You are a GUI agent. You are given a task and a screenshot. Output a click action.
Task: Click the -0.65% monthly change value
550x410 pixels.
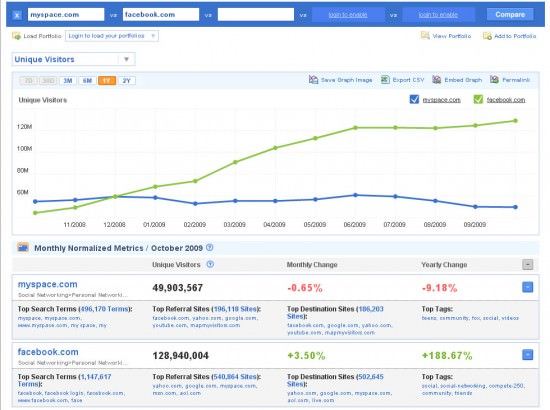(305, 288)
